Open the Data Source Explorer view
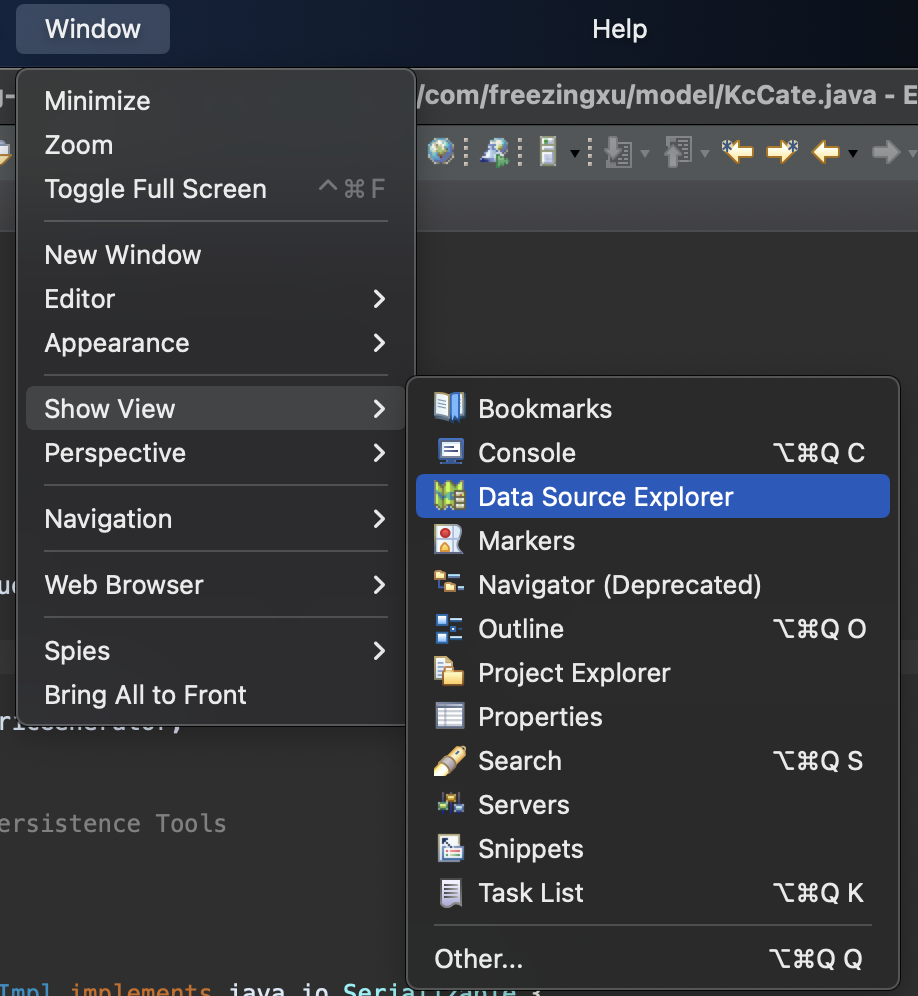Image resolution: width=918 pixels, height=996 pixels. click(605, 495)
